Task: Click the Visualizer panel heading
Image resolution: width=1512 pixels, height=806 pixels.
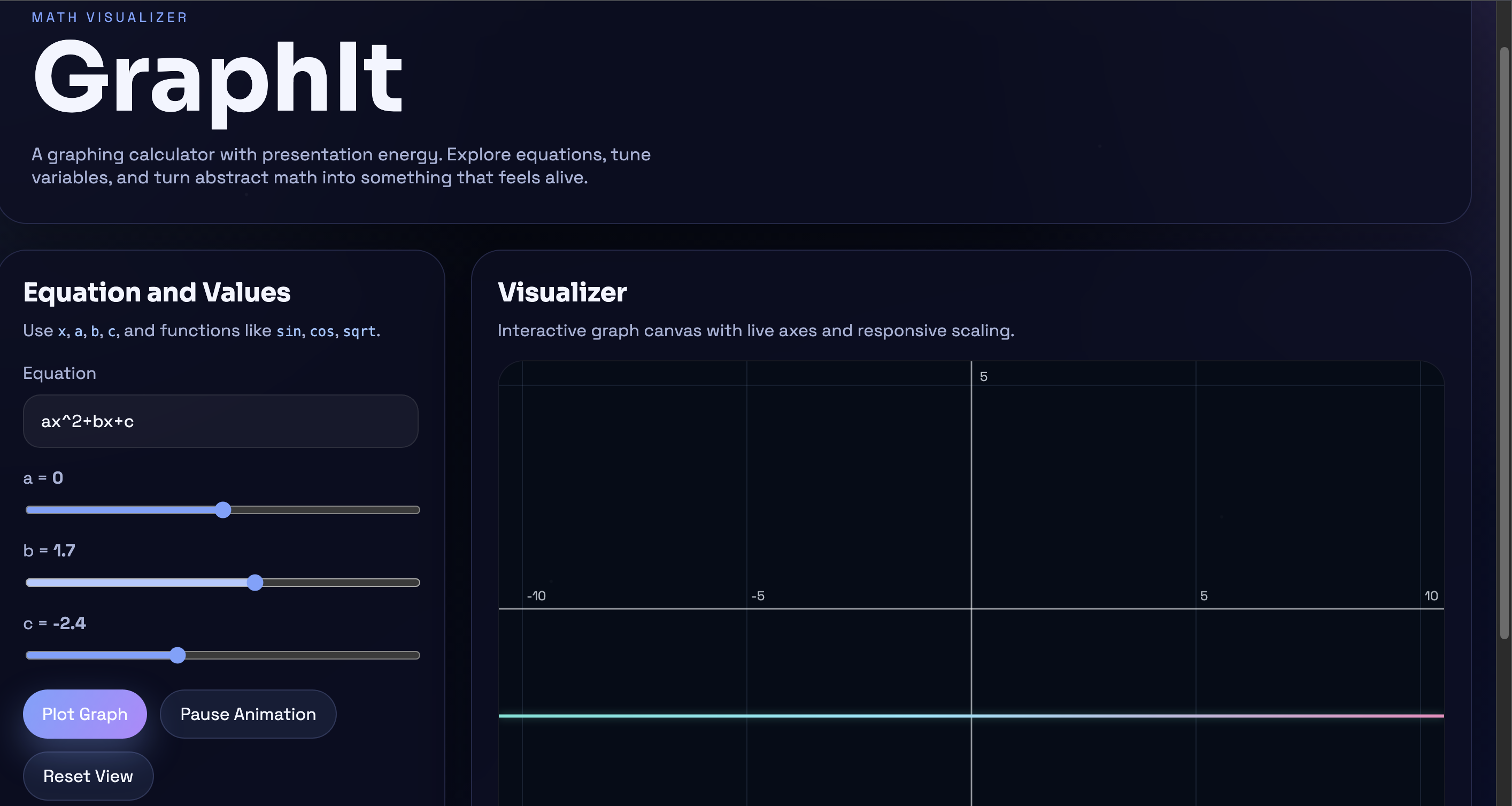Action: click(562, 292)
